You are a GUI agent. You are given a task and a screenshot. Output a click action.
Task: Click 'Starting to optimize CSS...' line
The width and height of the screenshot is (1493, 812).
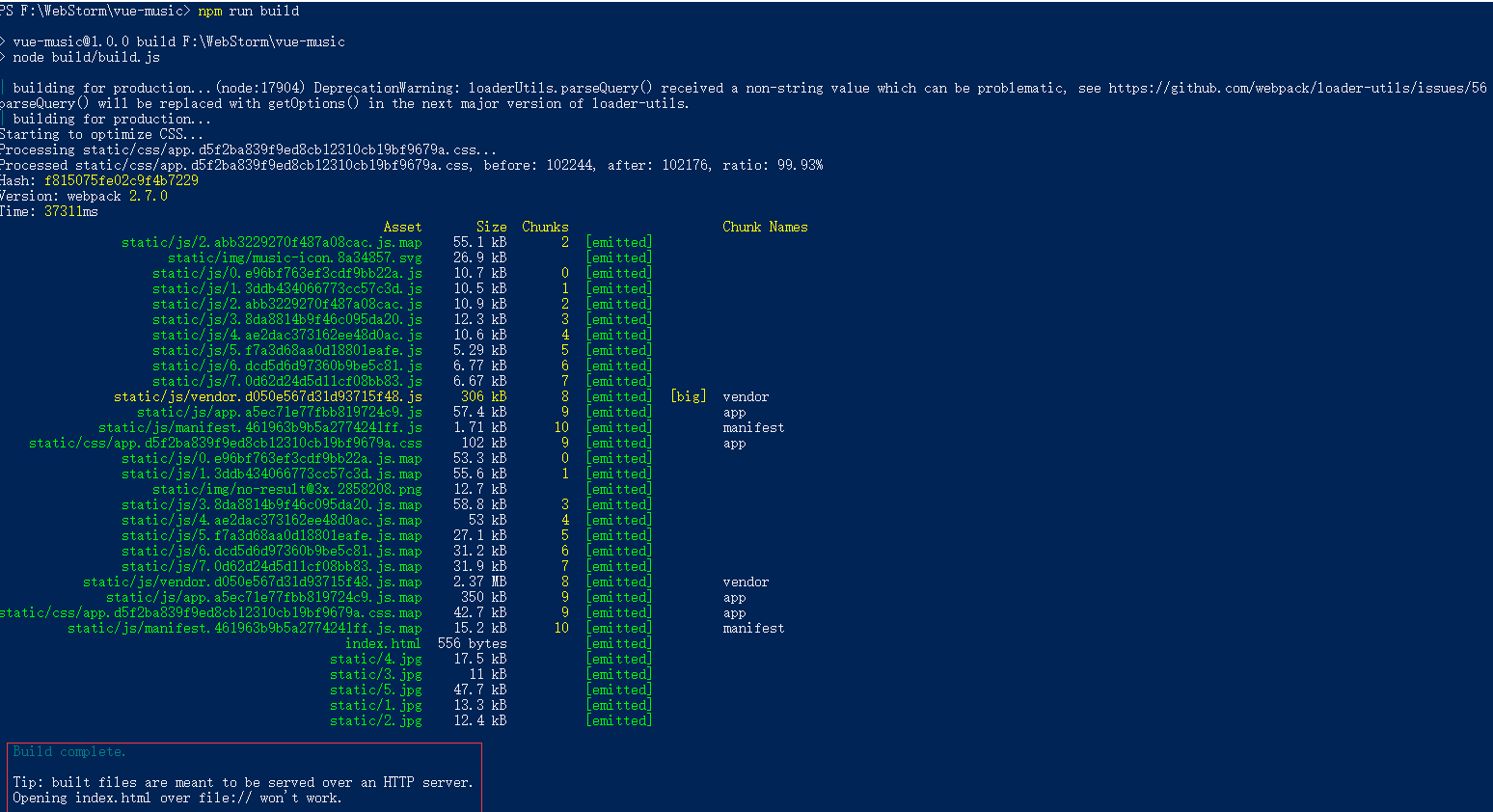tap(102, 134)
